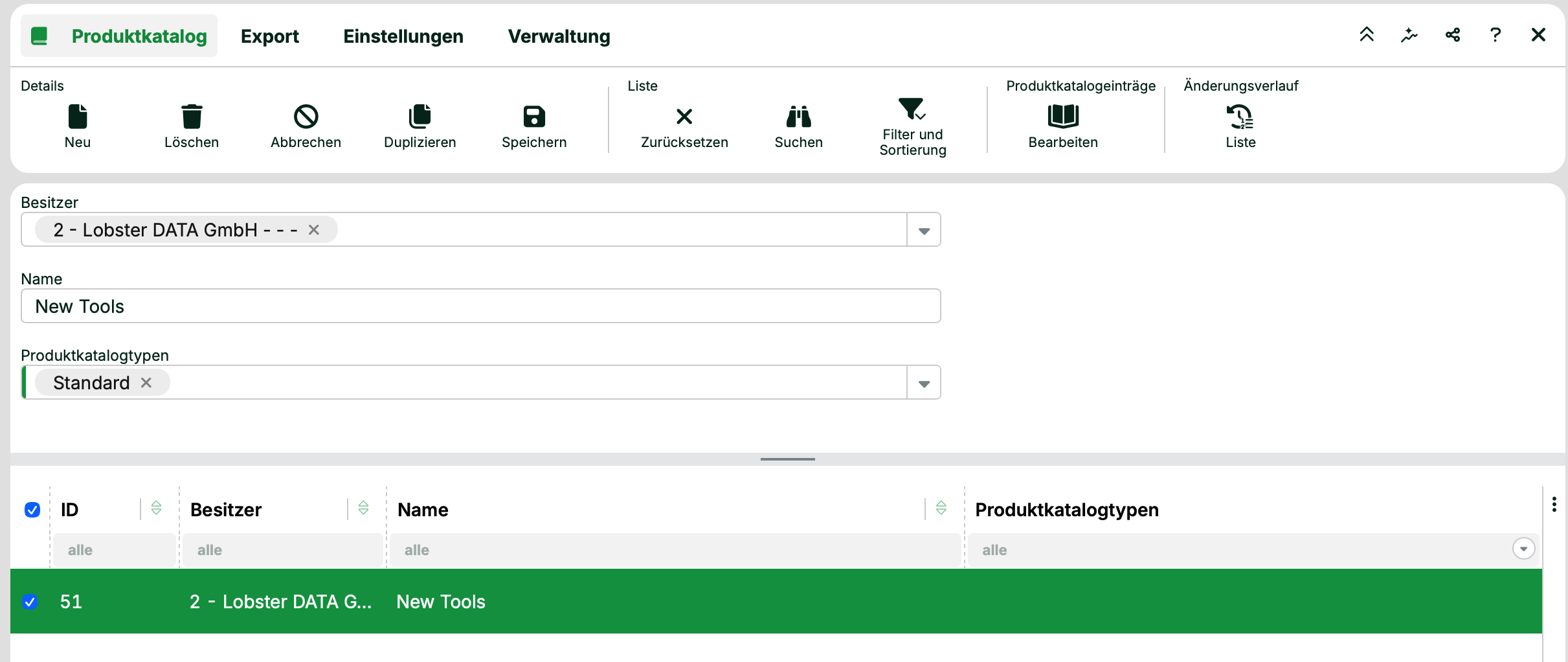Image resolution: width=1568 pixels, height=662 pixels.
Task: Click the chart line icon in header
Action: pos(1409,35)
